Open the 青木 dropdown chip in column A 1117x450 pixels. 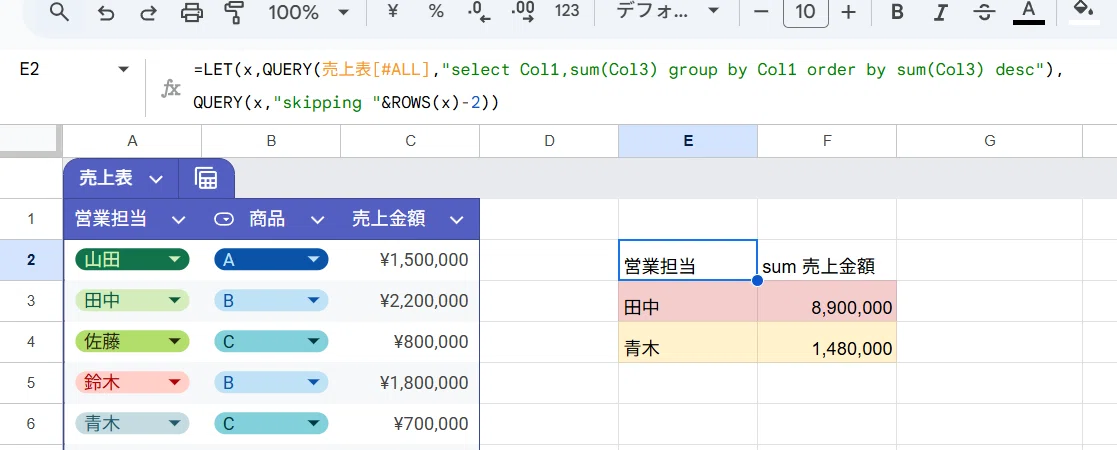[x=132, y=424]
